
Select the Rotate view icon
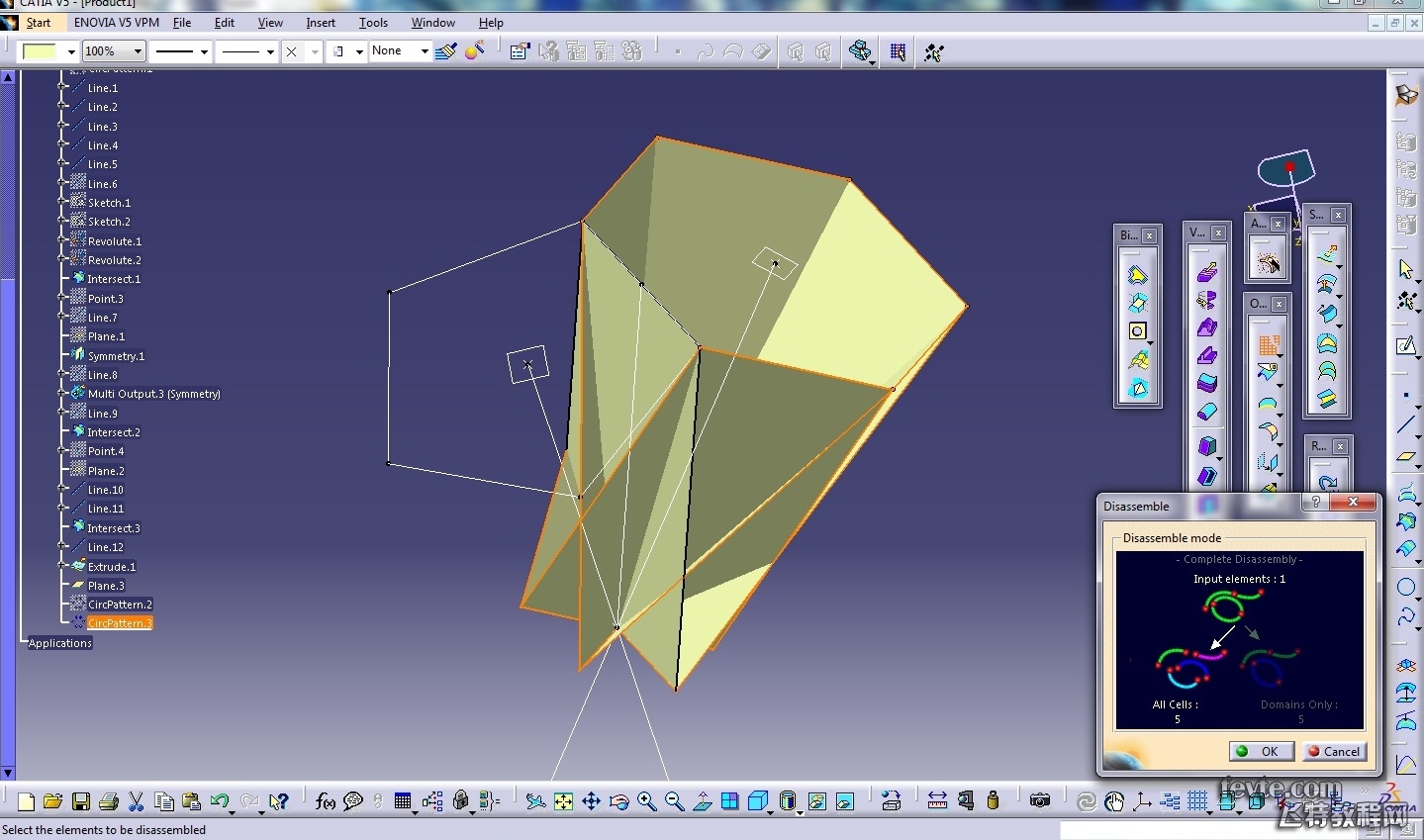pyautogui.click(x=618, y=801)
